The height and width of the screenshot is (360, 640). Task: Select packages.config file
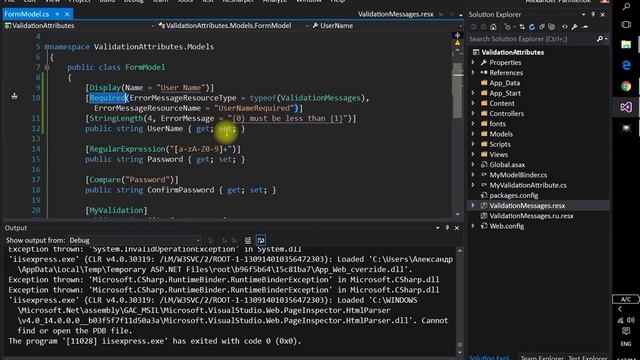coord(513,195)
